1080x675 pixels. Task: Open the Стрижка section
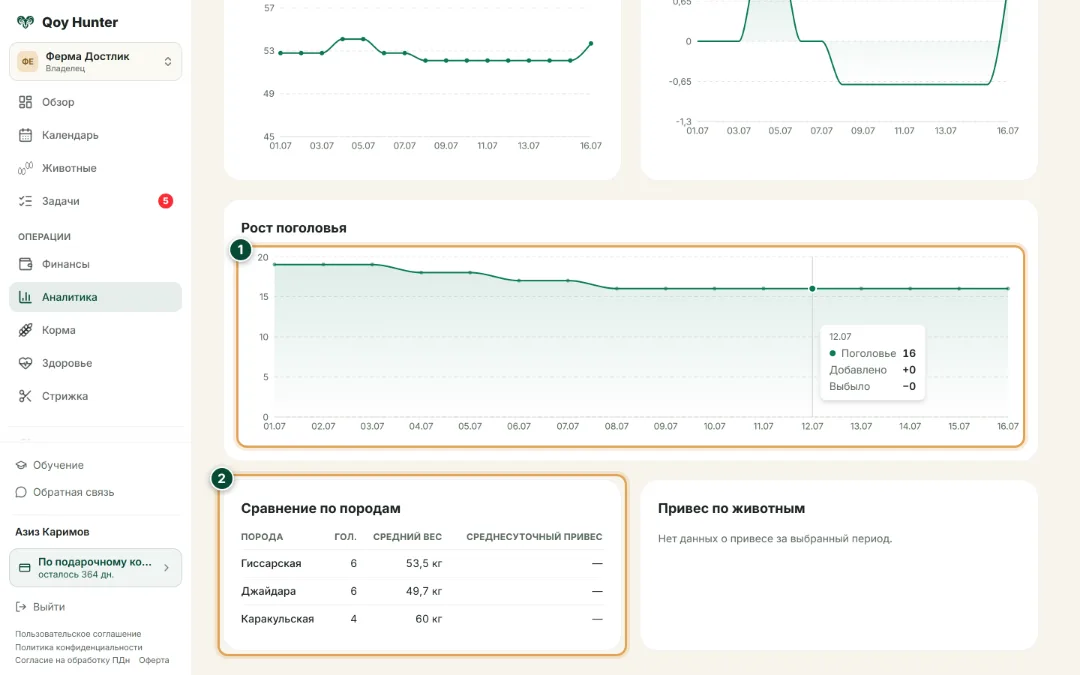coord(96,396)
